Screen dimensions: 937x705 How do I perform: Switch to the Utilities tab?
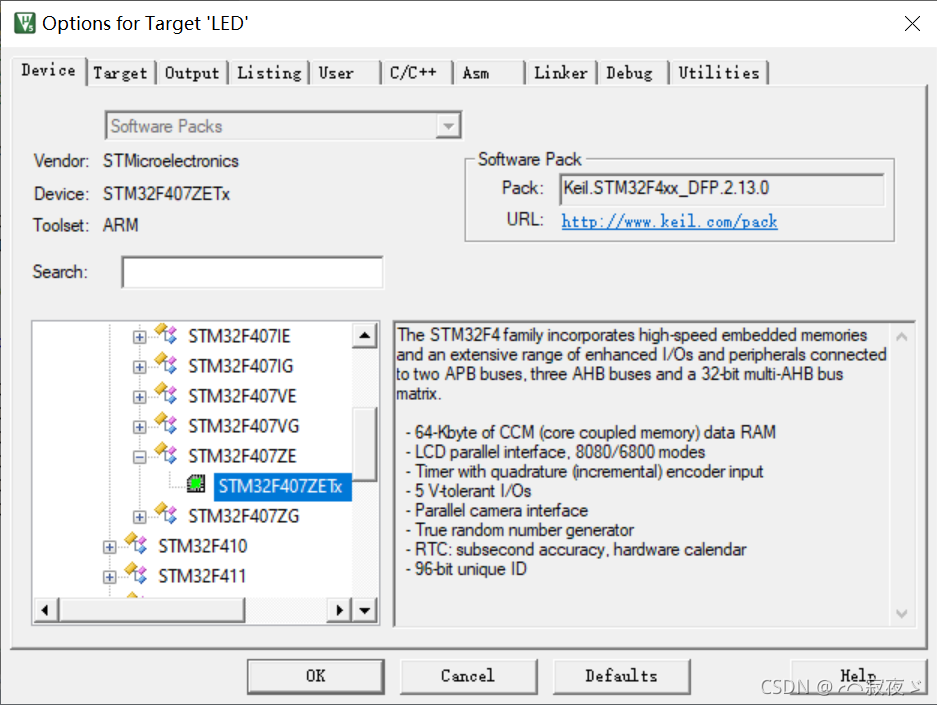coord(719,73)
